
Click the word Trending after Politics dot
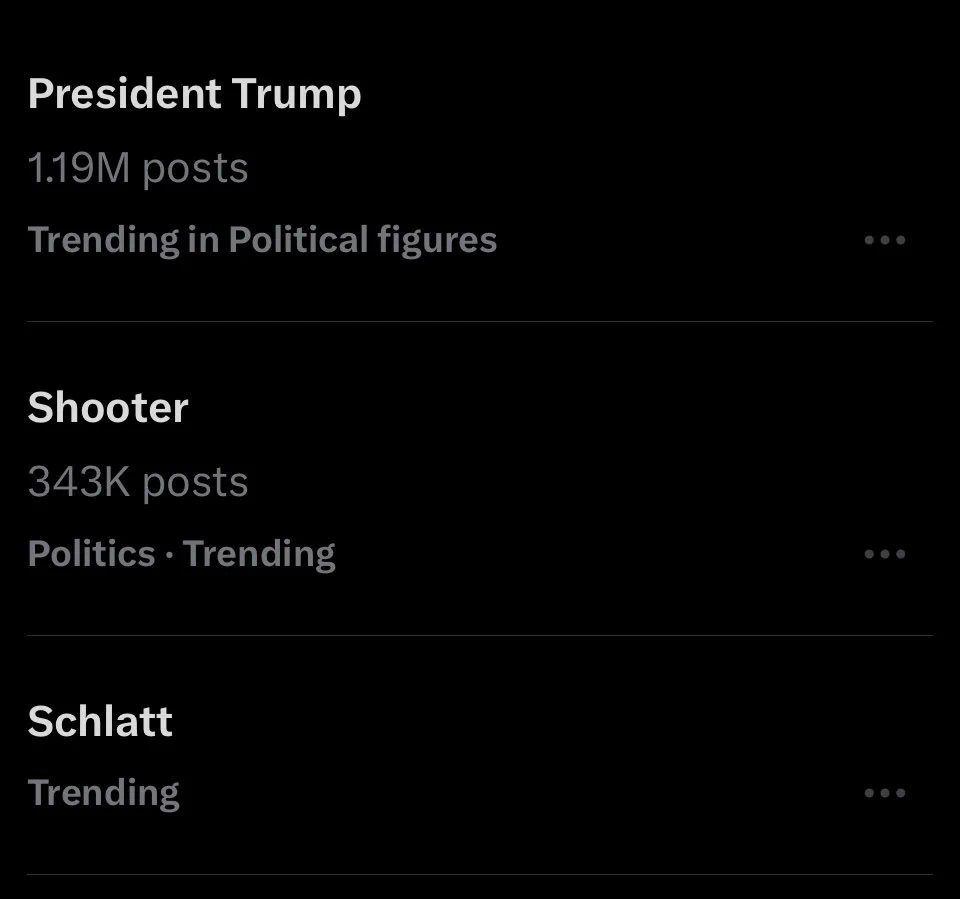(259, 555)
